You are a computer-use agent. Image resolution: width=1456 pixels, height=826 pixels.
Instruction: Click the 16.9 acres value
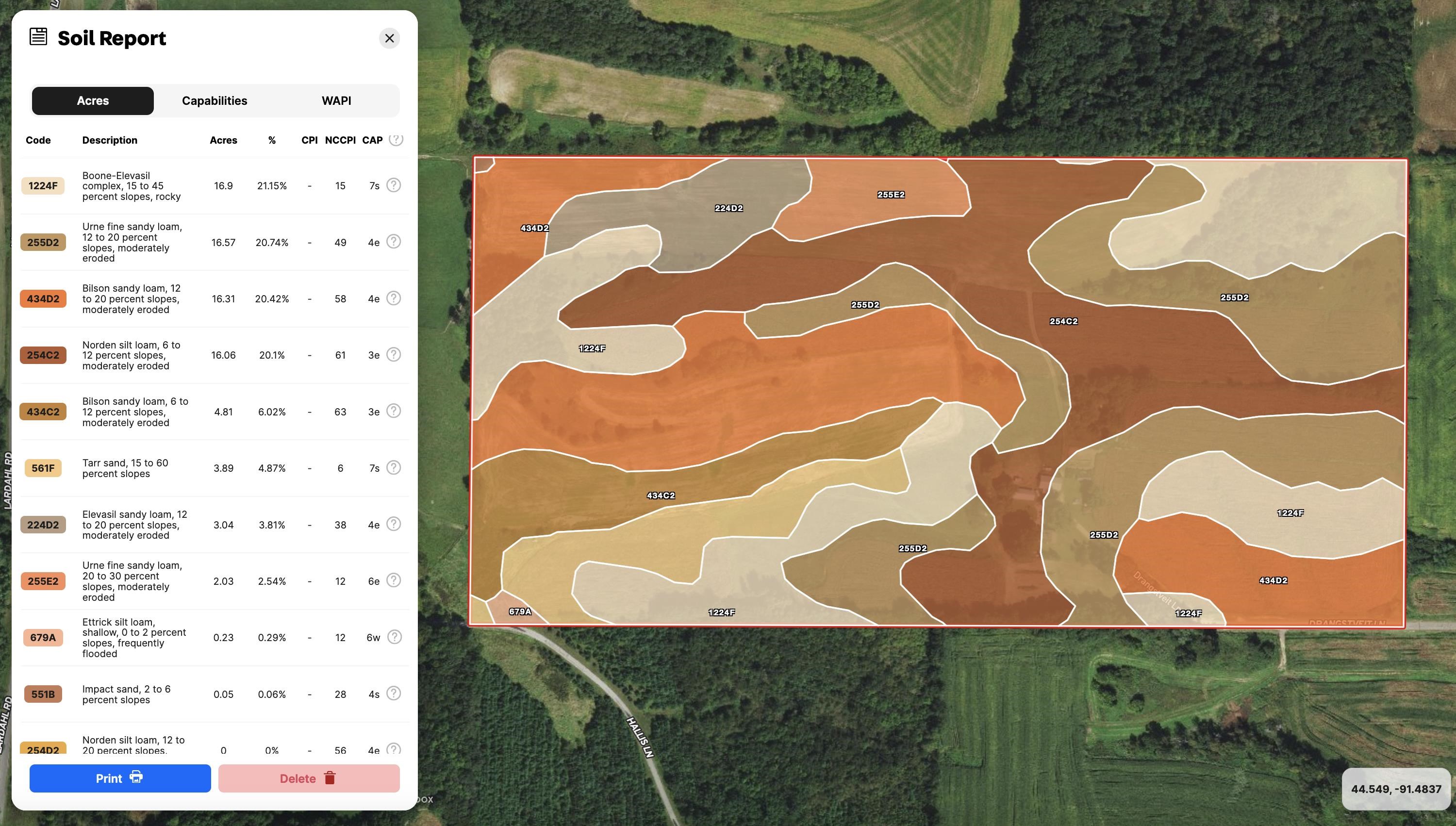(223, 185)
